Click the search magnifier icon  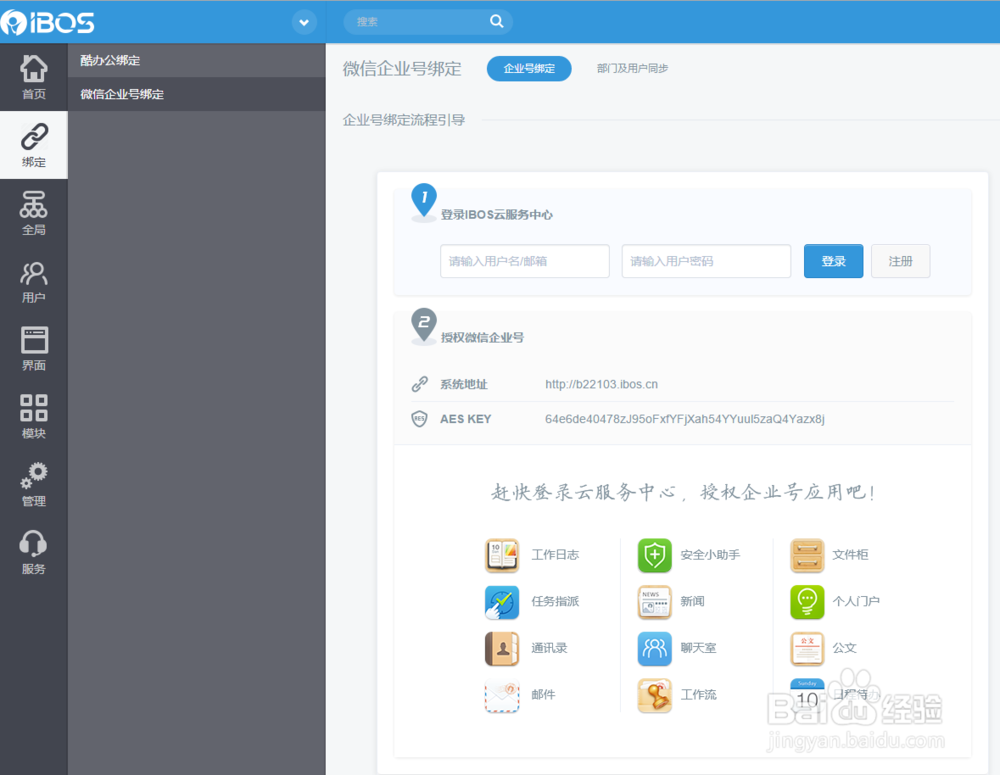(496, 21)
